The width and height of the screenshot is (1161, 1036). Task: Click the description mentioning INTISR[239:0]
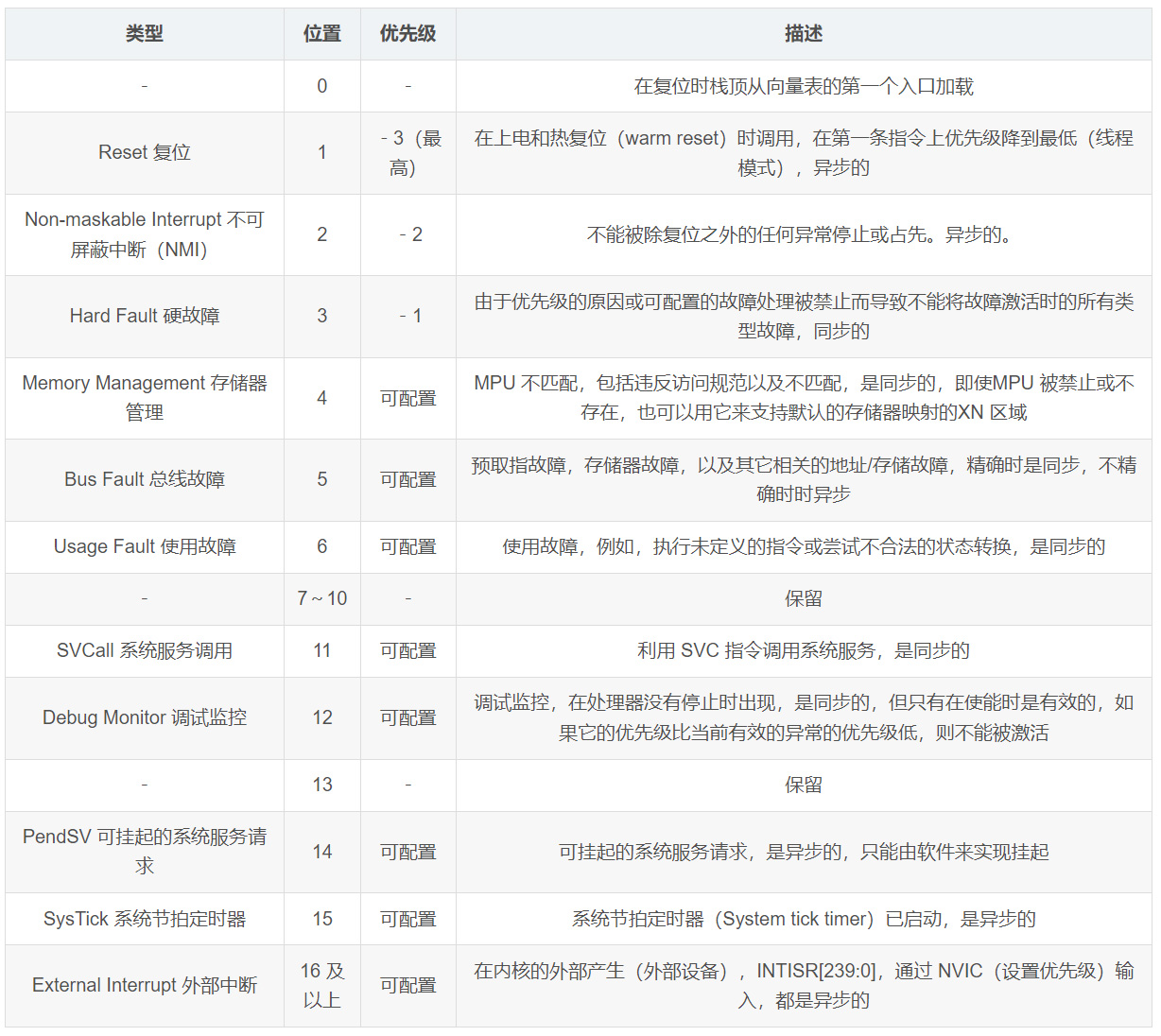(x=804, y=986)
